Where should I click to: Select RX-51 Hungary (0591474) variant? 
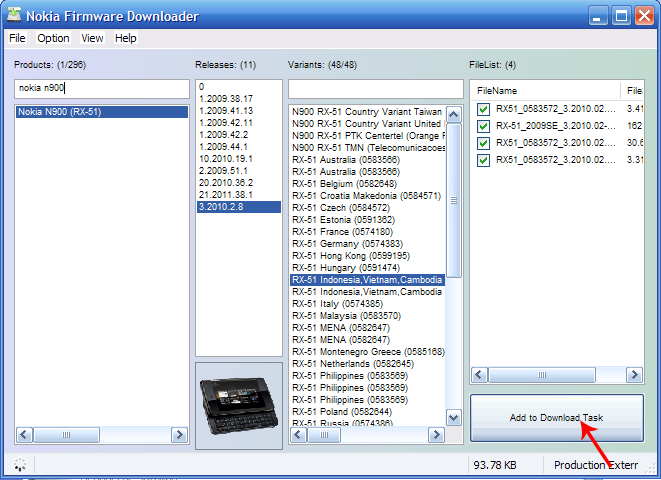pos(367,268)
